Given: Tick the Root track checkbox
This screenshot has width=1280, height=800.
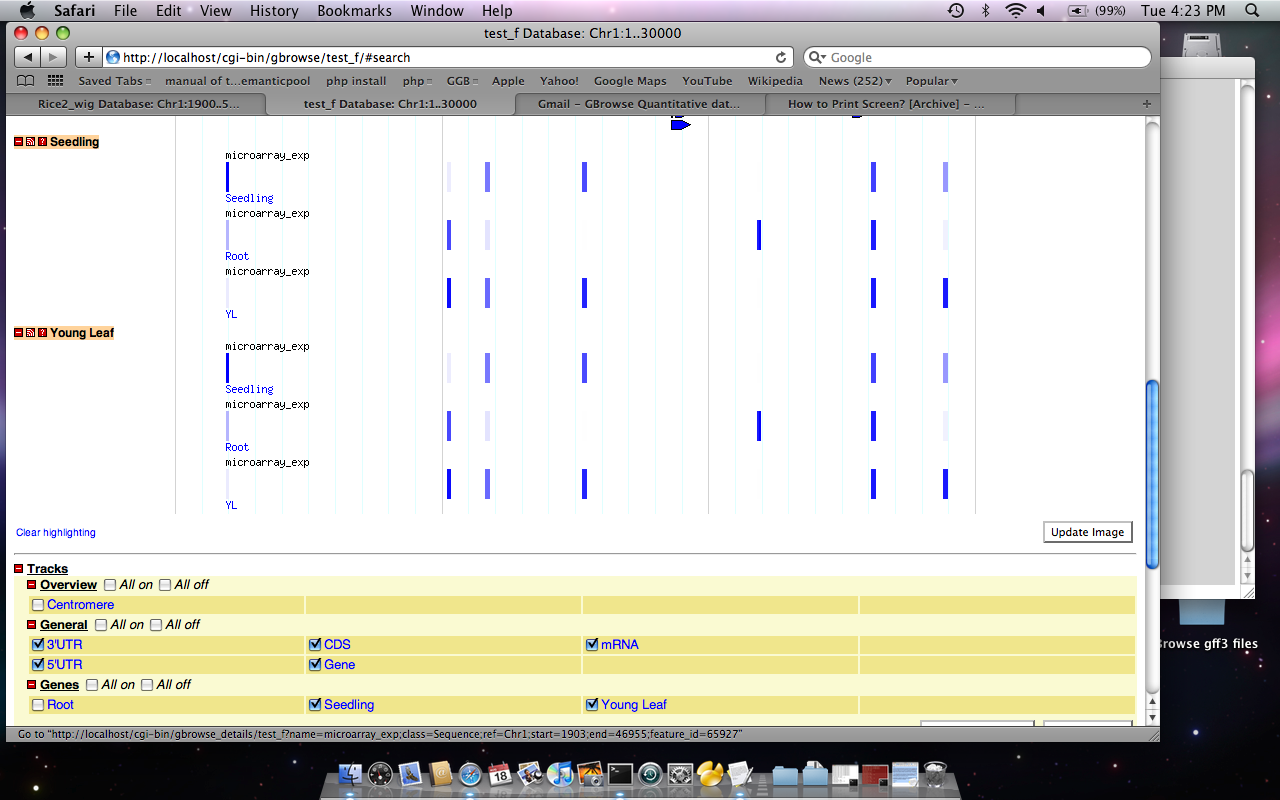Looking at the screenshot, I should click(38, 705).
